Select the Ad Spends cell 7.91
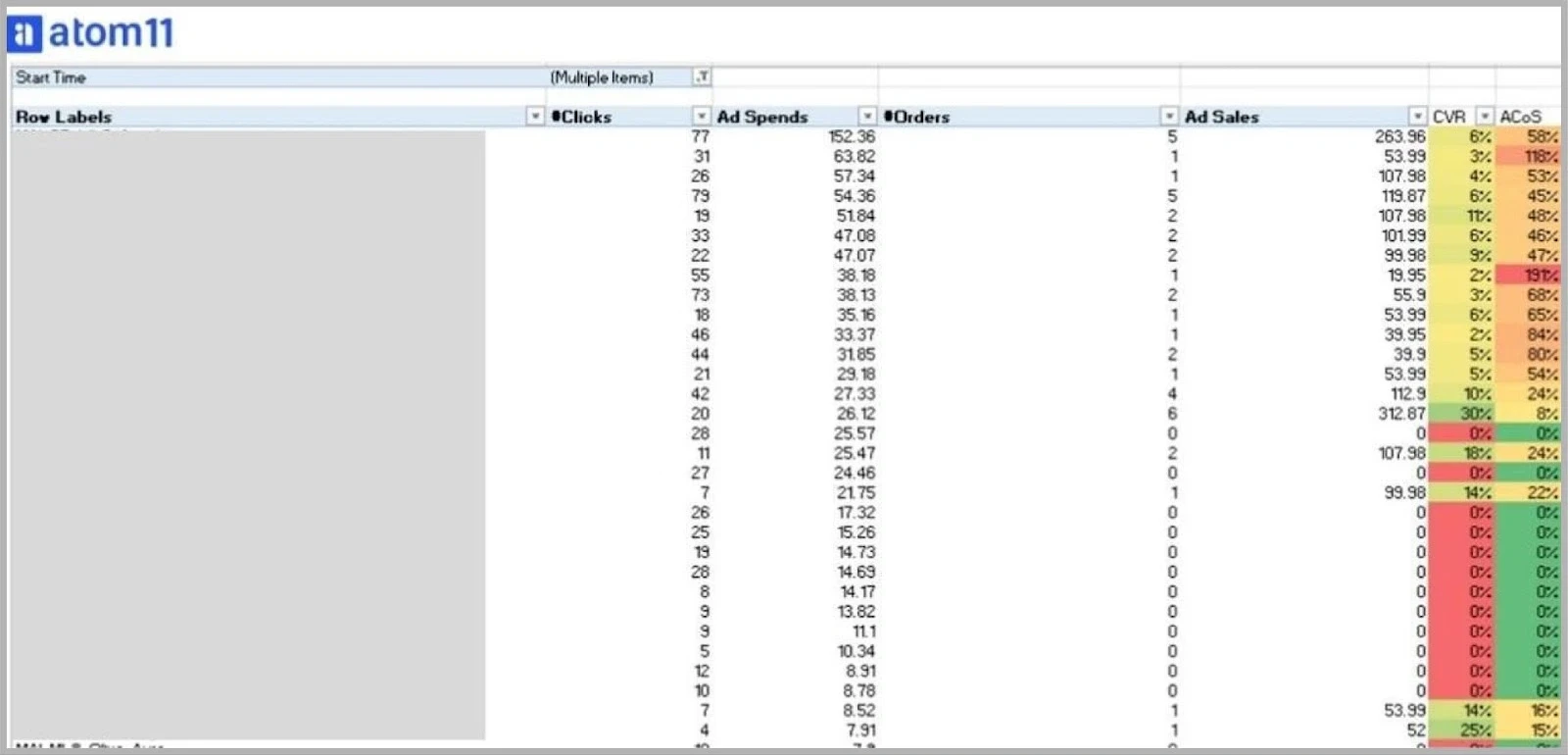Screen dimensions: 1568x755 (859, 730)
